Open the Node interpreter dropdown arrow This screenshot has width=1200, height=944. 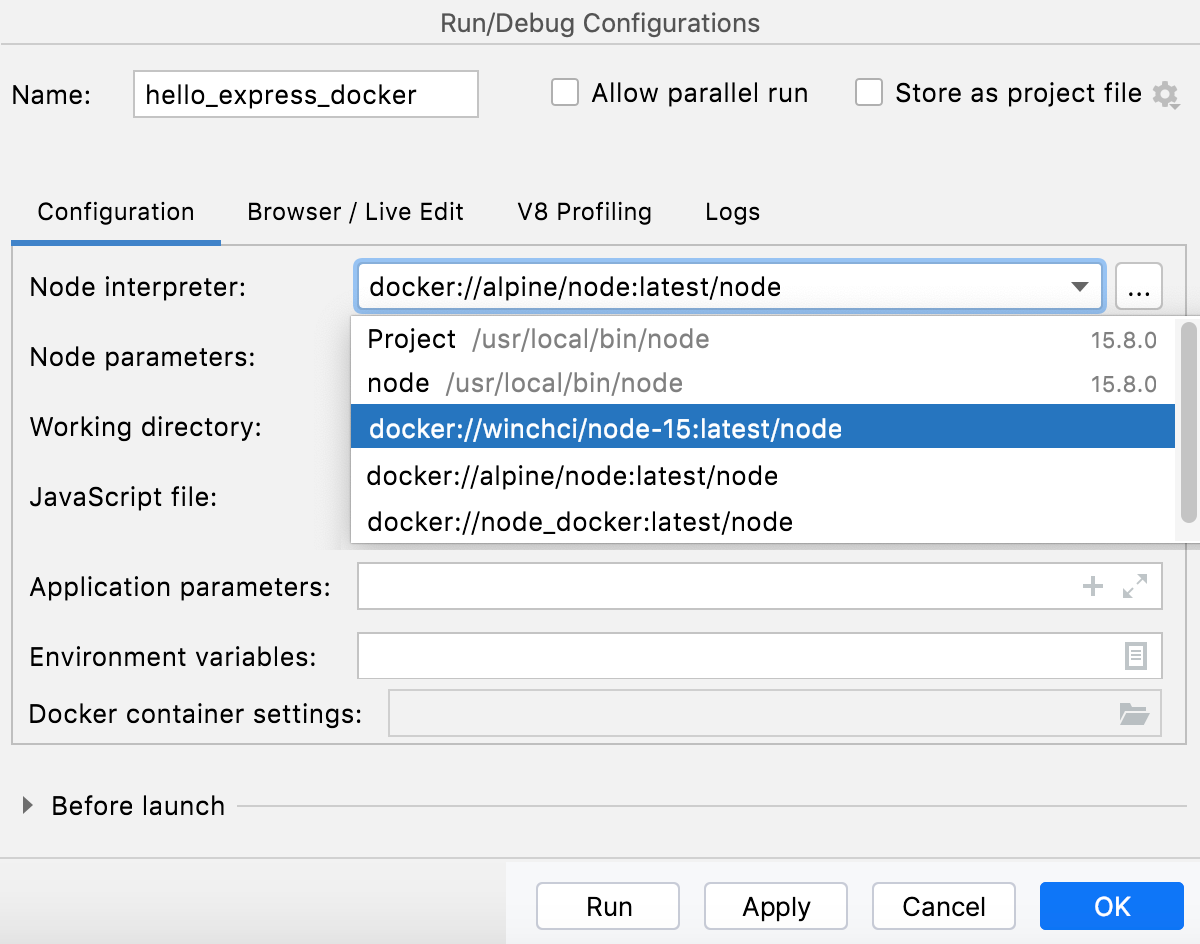click(x=1080, y=286)
